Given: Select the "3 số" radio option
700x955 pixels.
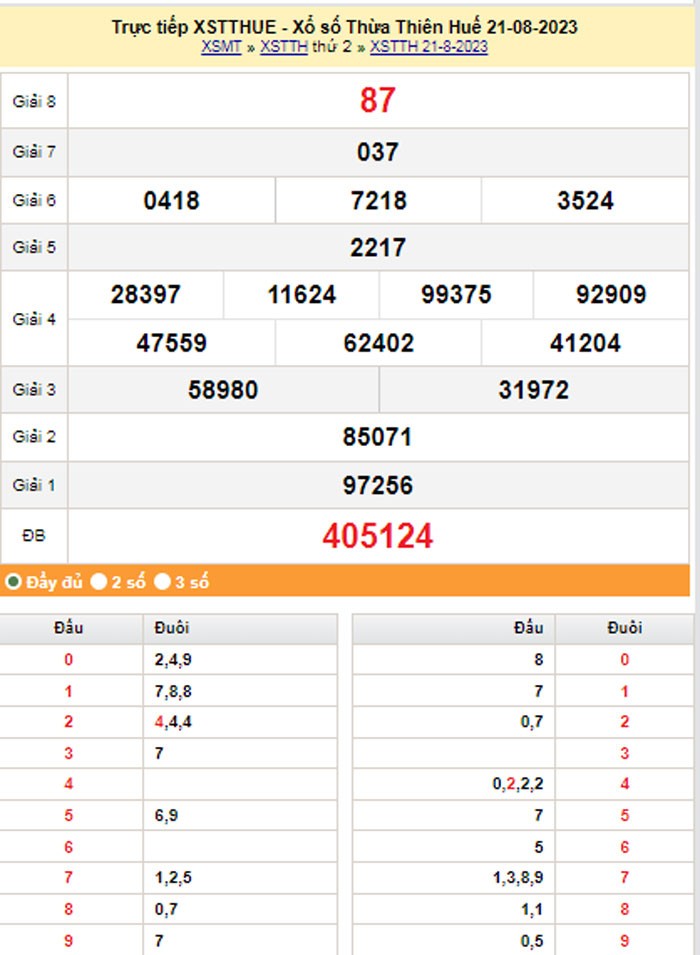Looking at the screenshot, I should point(162,581).
